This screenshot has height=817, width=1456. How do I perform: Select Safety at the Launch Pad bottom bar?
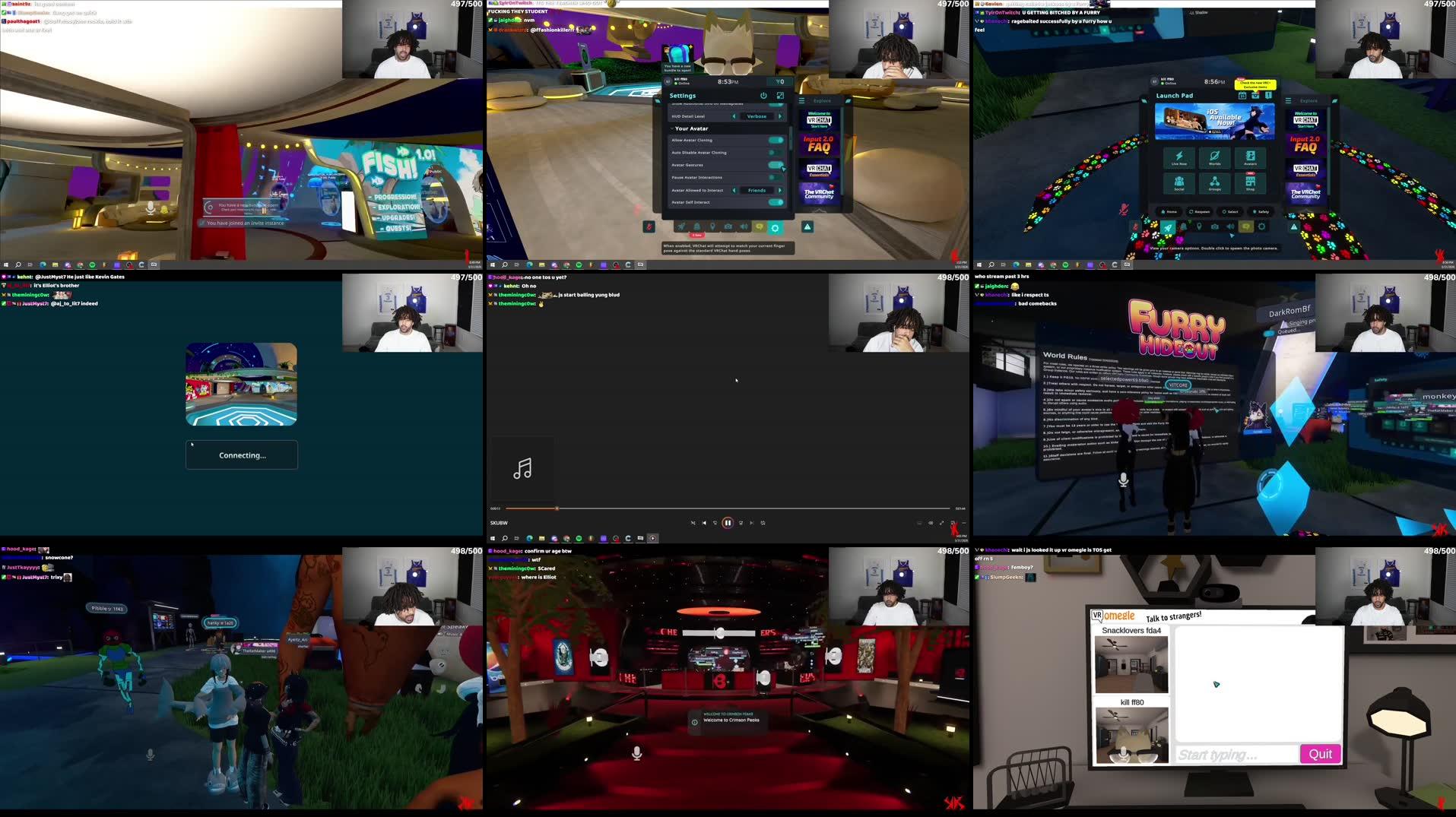click(1261, 212)
